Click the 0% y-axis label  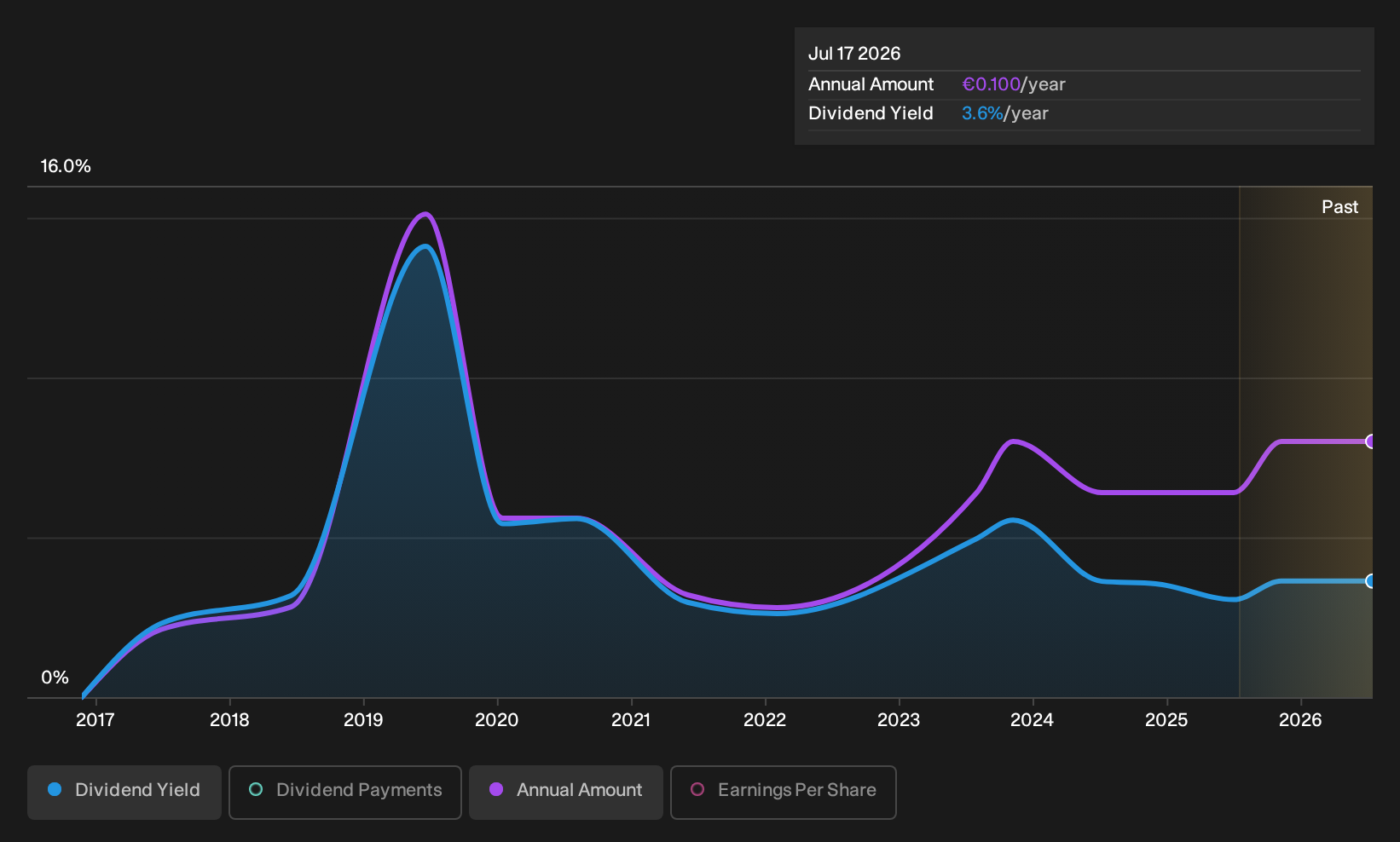coord(55,678)
